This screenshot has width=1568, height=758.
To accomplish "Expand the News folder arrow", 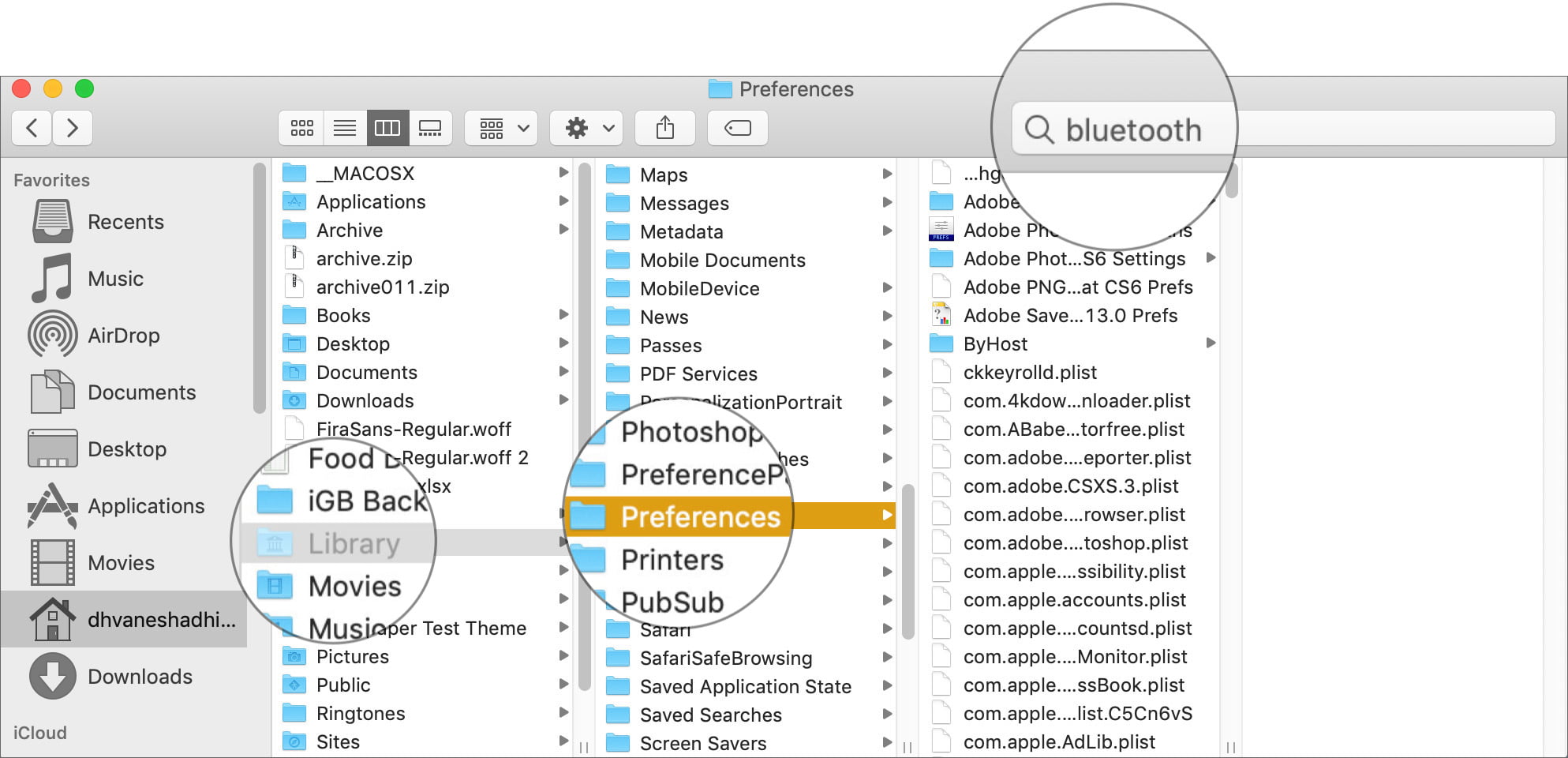I will [887, 316].
